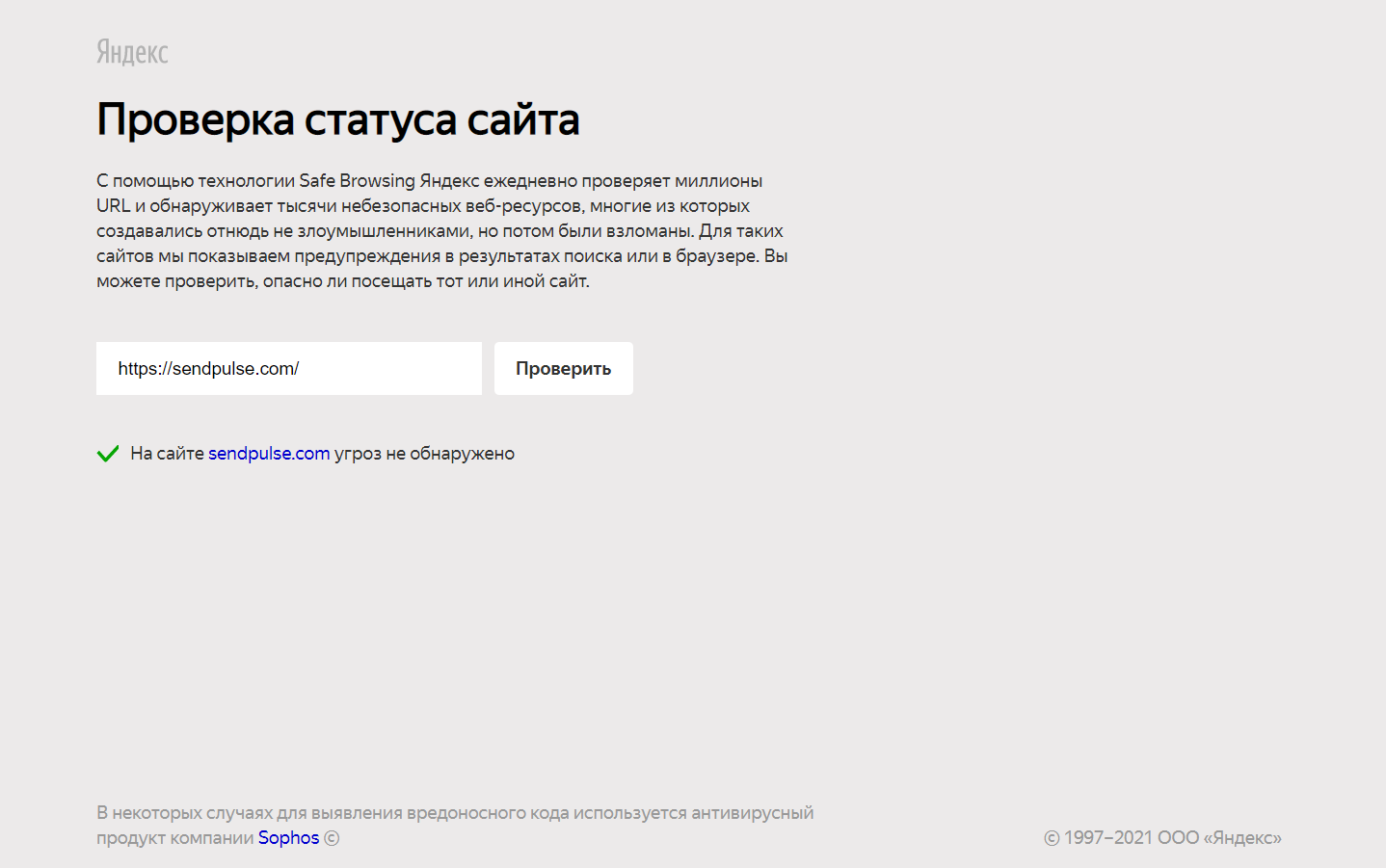
Task: Click the word сайта in the heading
Action: pos(522,119)
